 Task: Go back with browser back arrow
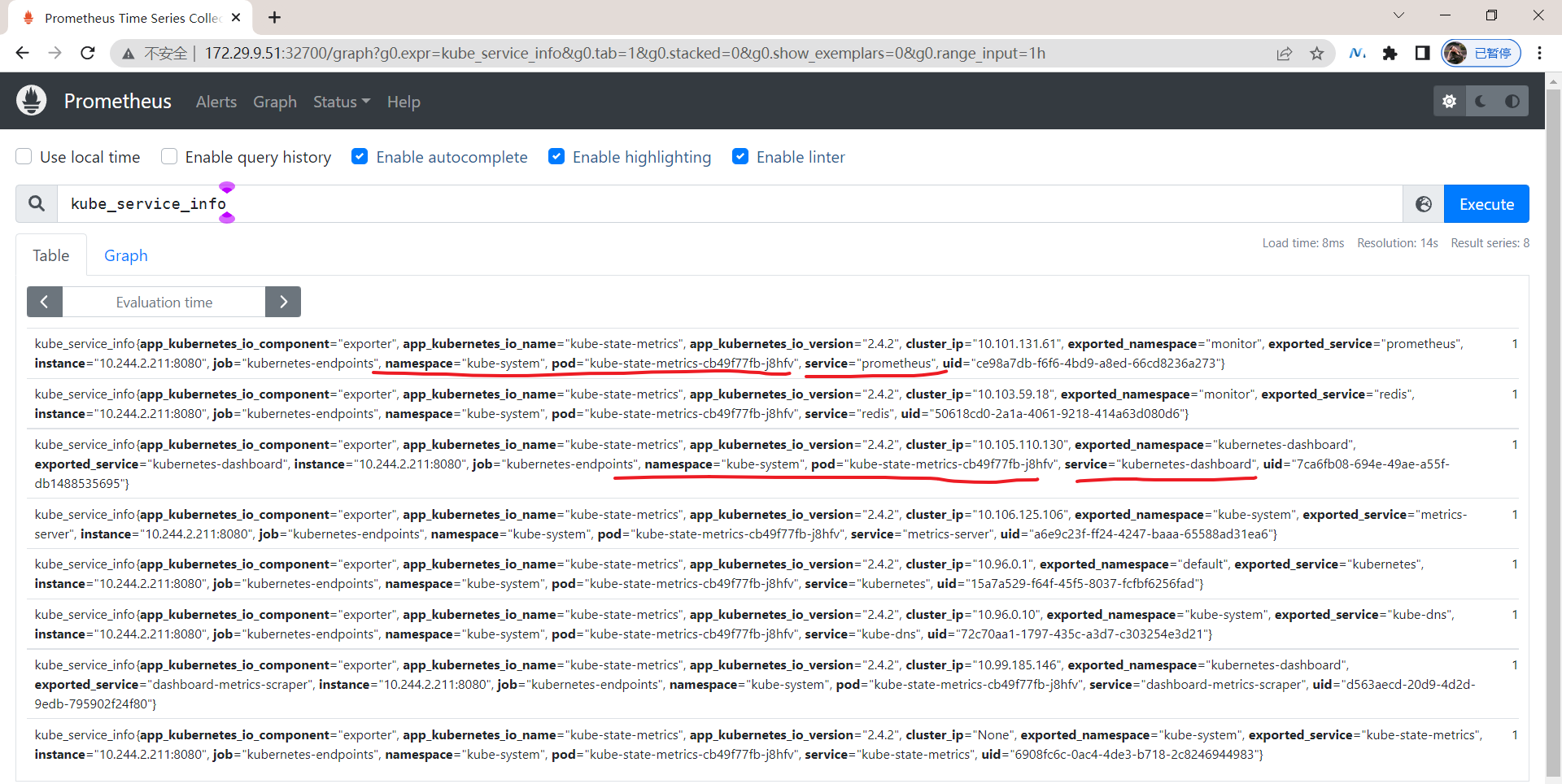pyautogui.click(x=22, y=53)
